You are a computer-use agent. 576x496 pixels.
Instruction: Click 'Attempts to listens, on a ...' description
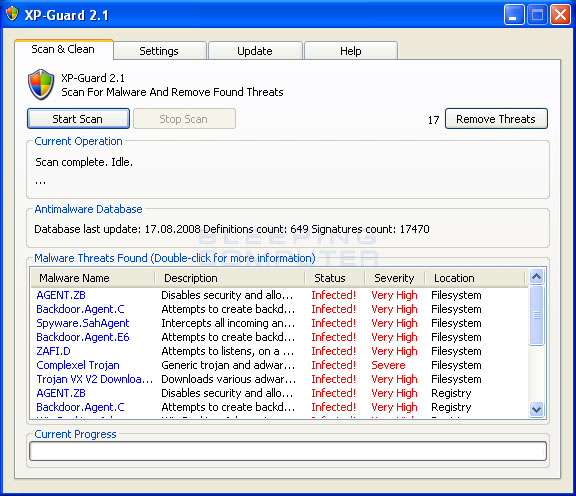[227, 351]
